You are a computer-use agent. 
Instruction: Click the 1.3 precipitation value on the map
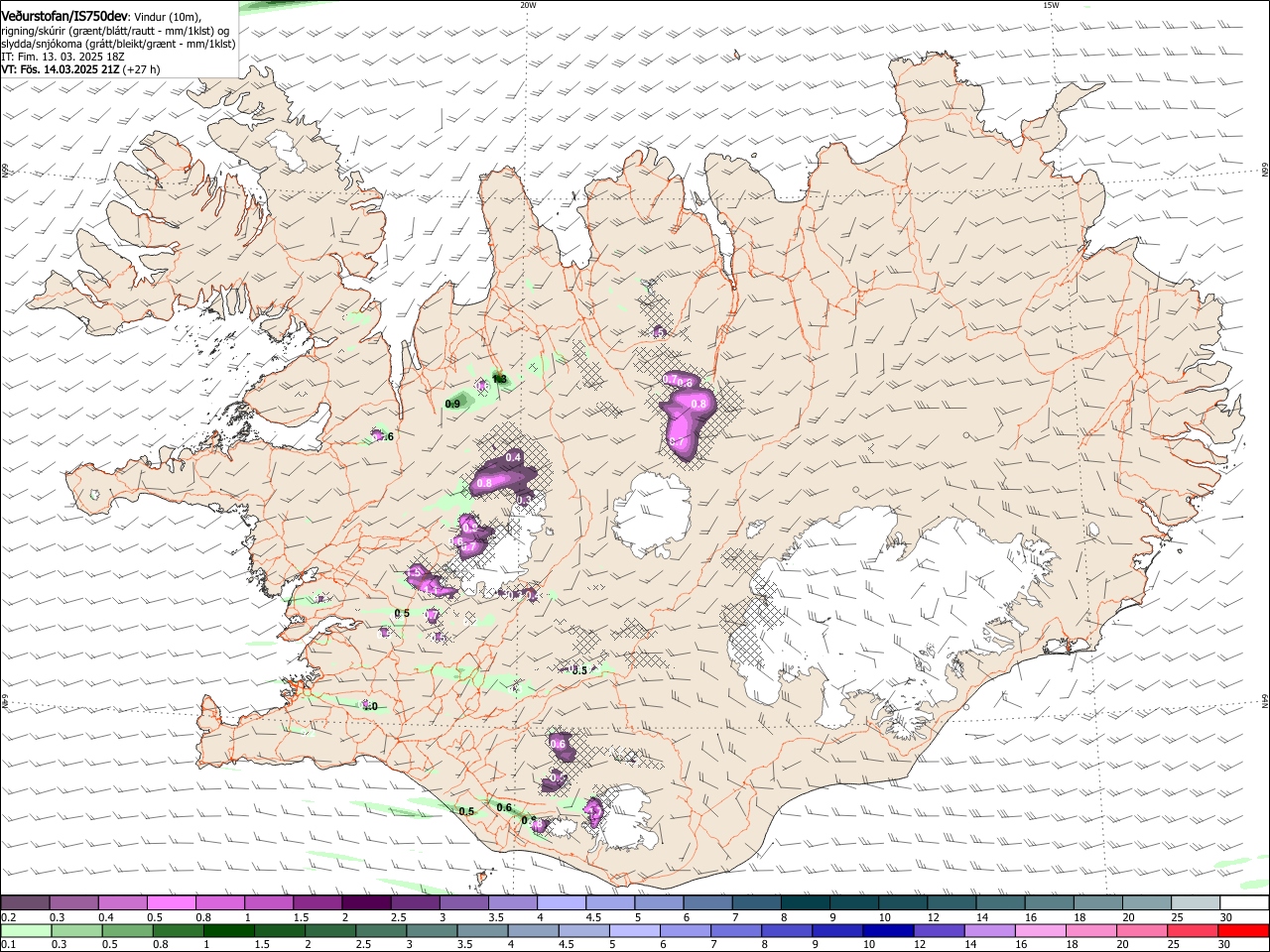[500, 379]
